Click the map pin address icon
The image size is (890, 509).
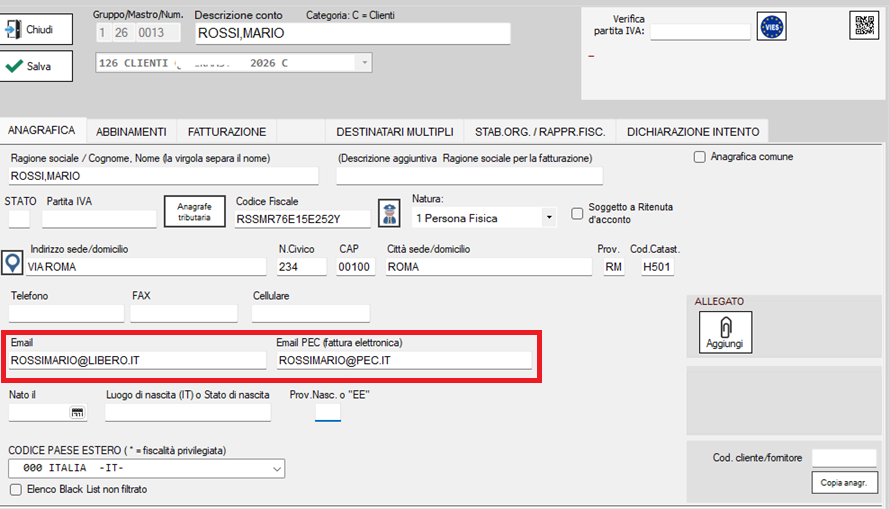12,264
